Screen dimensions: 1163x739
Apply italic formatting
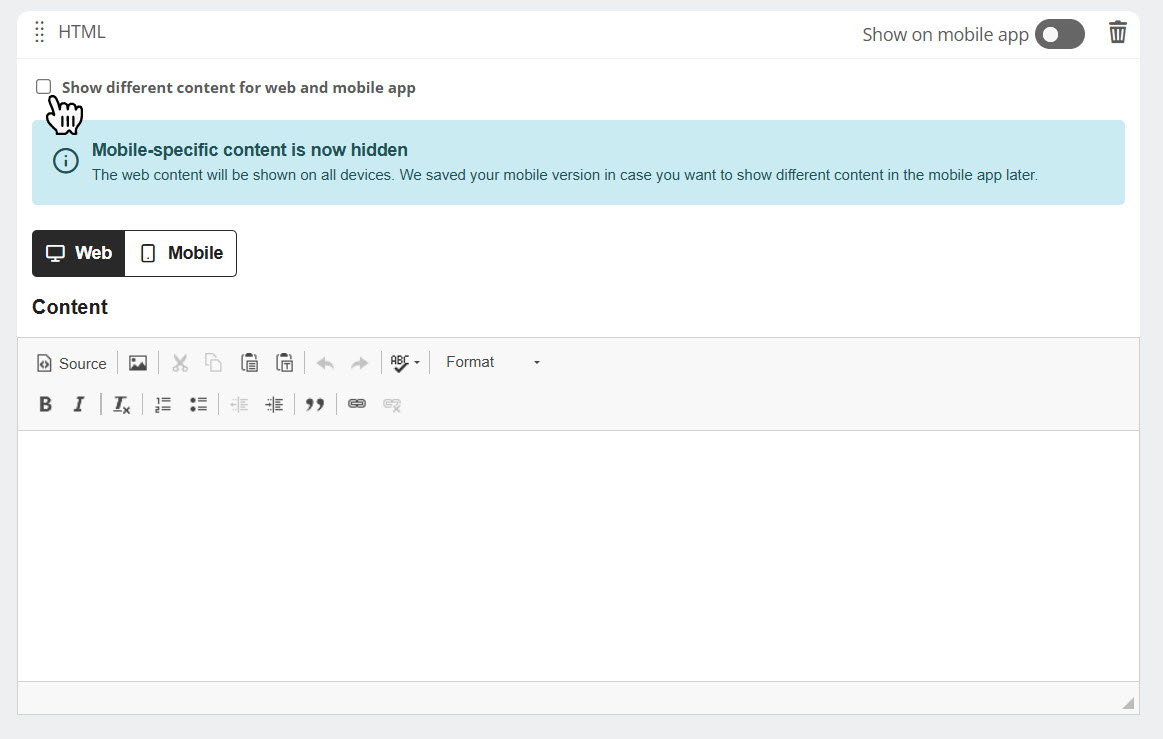(79, 404)
